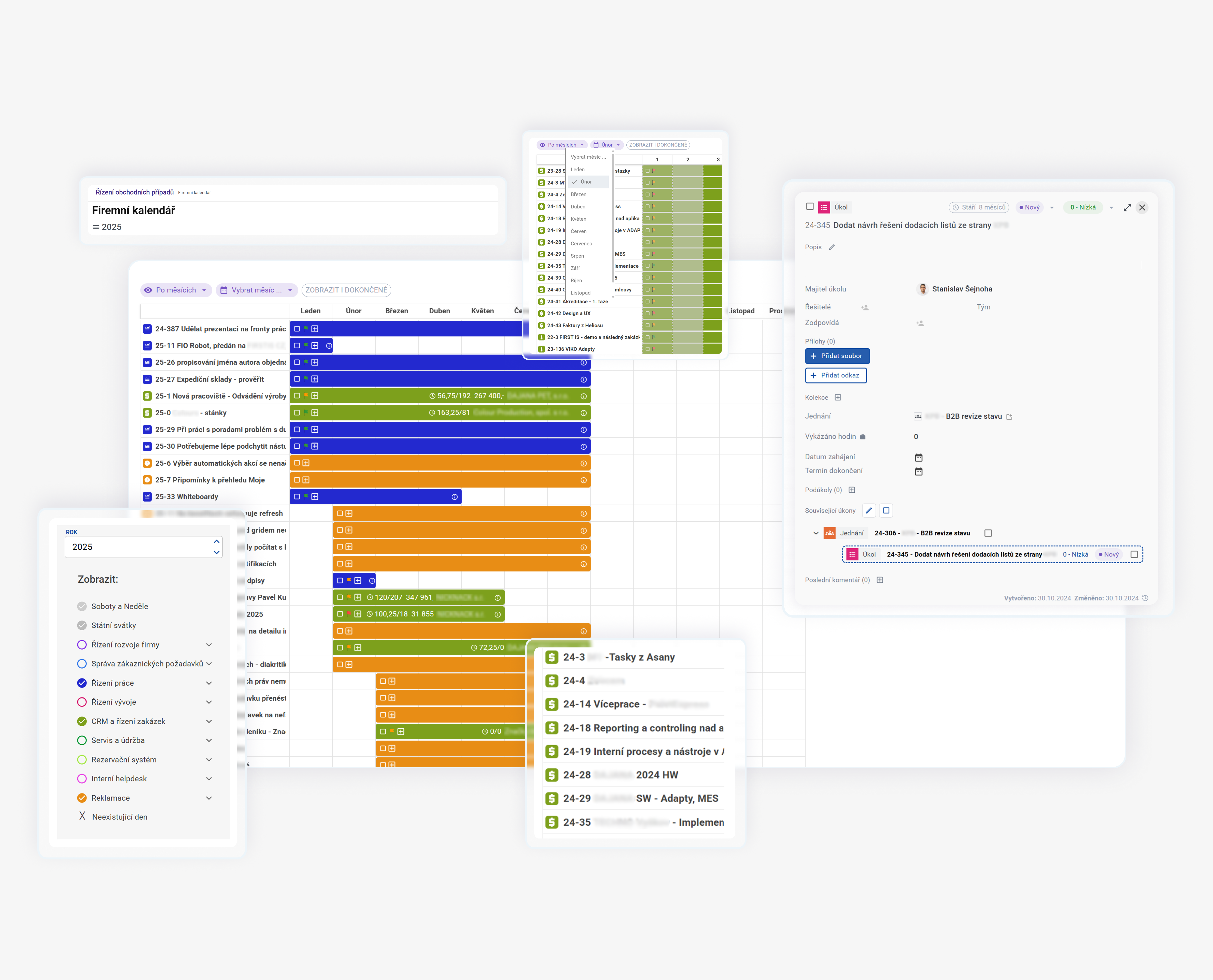Screen dimensions: 1213x980
Task: Click the Stáří 8 měsíců age chip
Action: tap(979, 208)
